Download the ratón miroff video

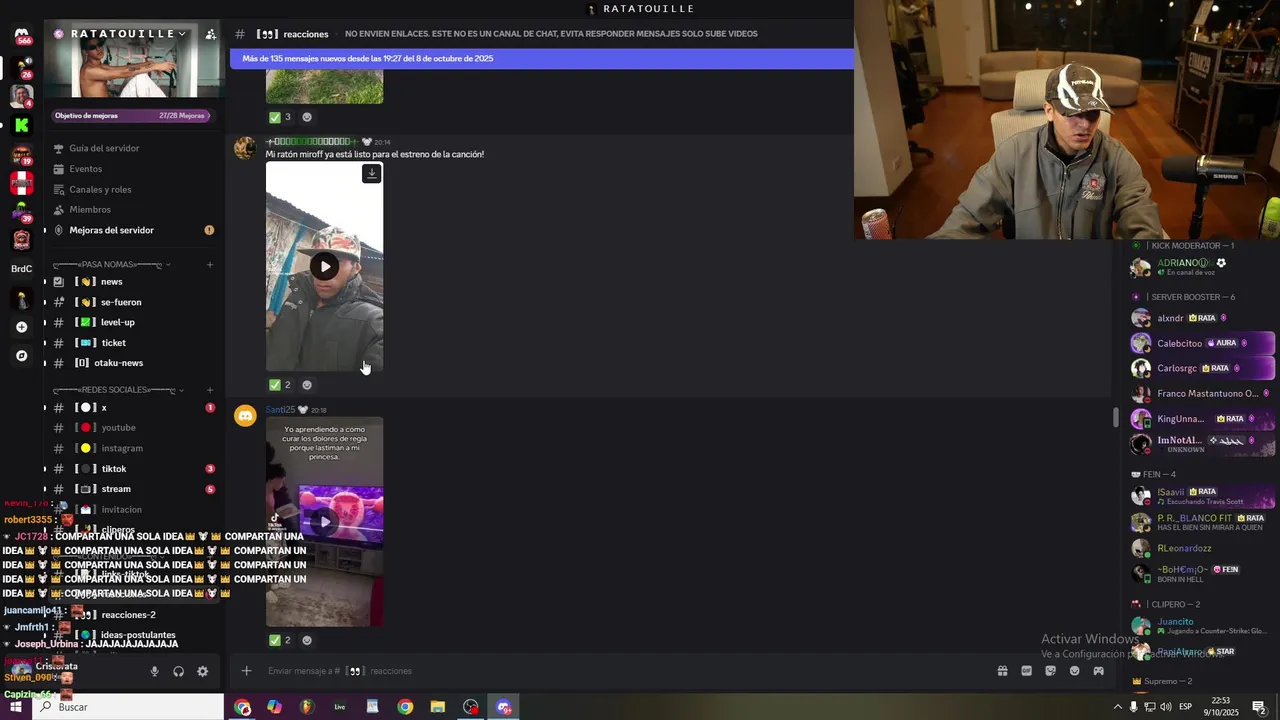click(371, 174)
